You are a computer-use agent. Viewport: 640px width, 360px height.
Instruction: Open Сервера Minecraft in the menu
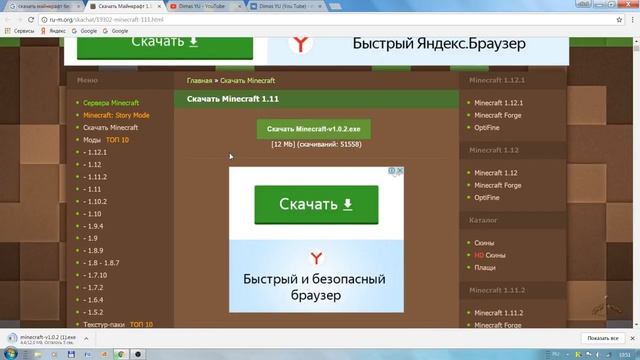[111, 103]
